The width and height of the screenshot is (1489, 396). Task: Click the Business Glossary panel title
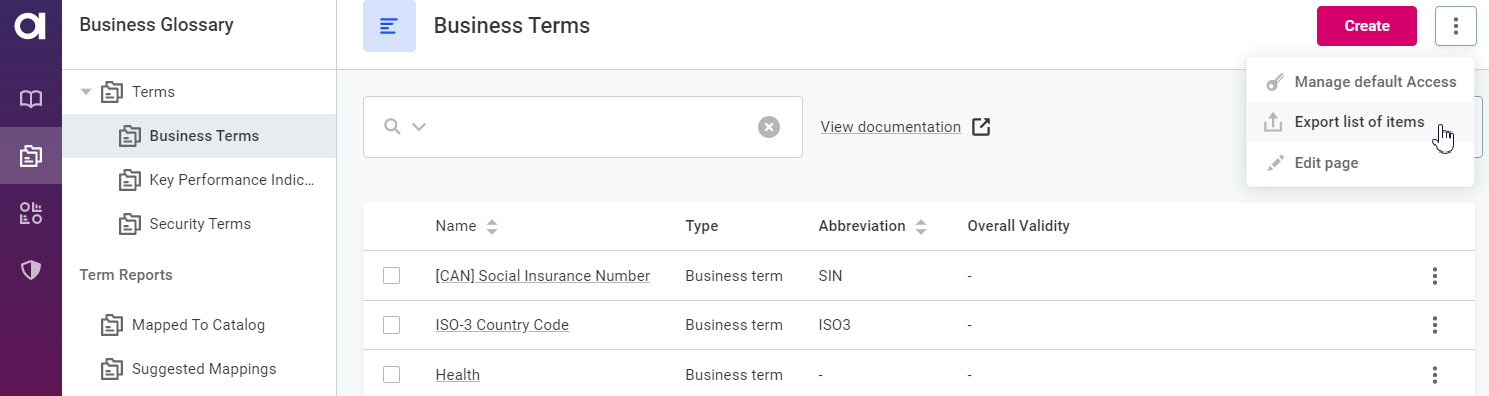(156, 25)
